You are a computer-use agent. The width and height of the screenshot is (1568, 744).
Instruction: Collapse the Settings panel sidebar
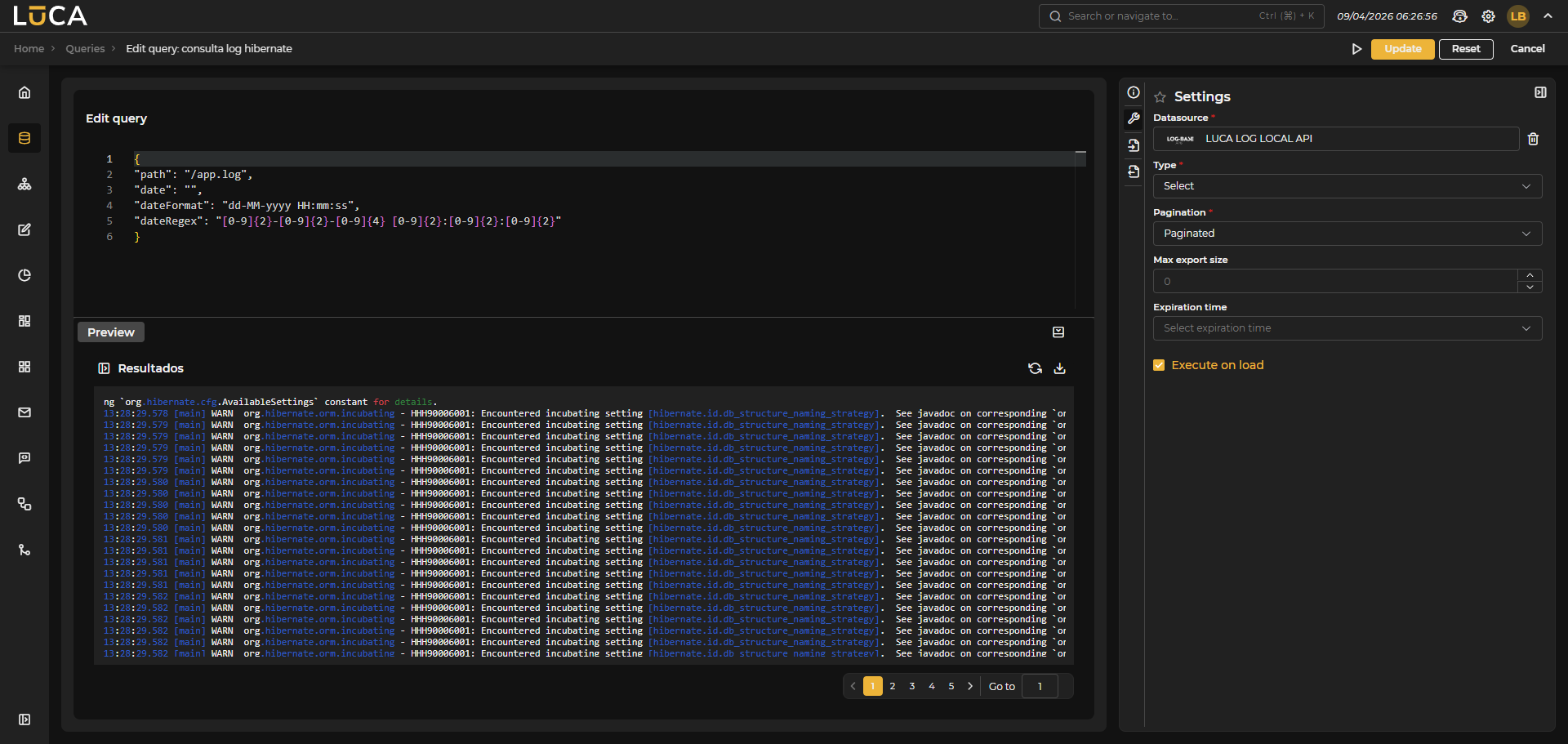pos(1539,92)
